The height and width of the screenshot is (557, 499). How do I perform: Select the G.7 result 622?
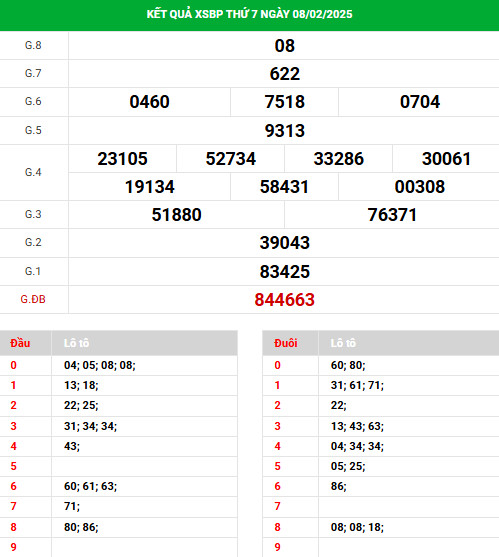pyautogui.click(x=284, y=74)
